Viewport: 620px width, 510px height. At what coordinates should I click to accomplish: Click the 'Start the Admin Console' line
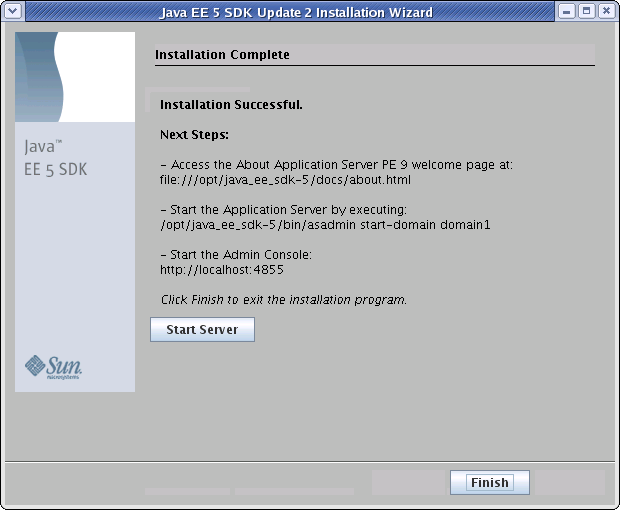coord(236,255)
